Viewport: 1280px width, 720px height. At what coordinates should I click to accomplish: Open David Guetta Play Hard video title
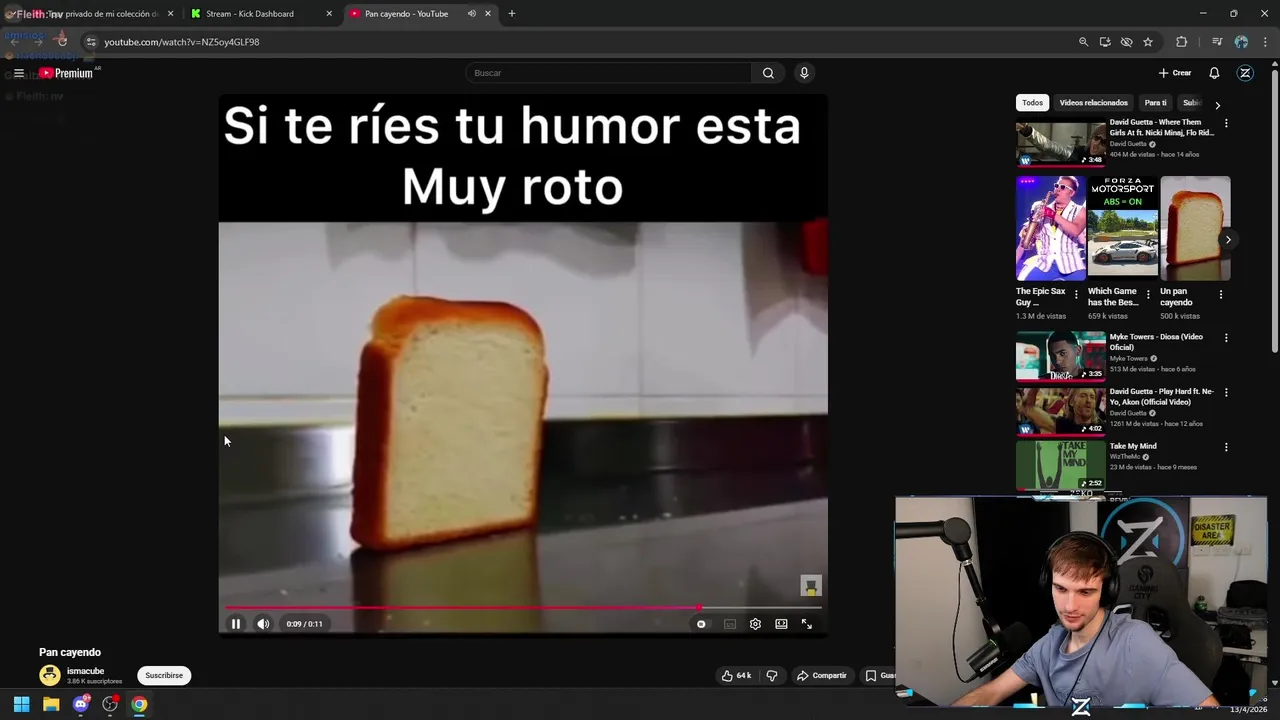pyautogui.click(x=1161, y=397)
